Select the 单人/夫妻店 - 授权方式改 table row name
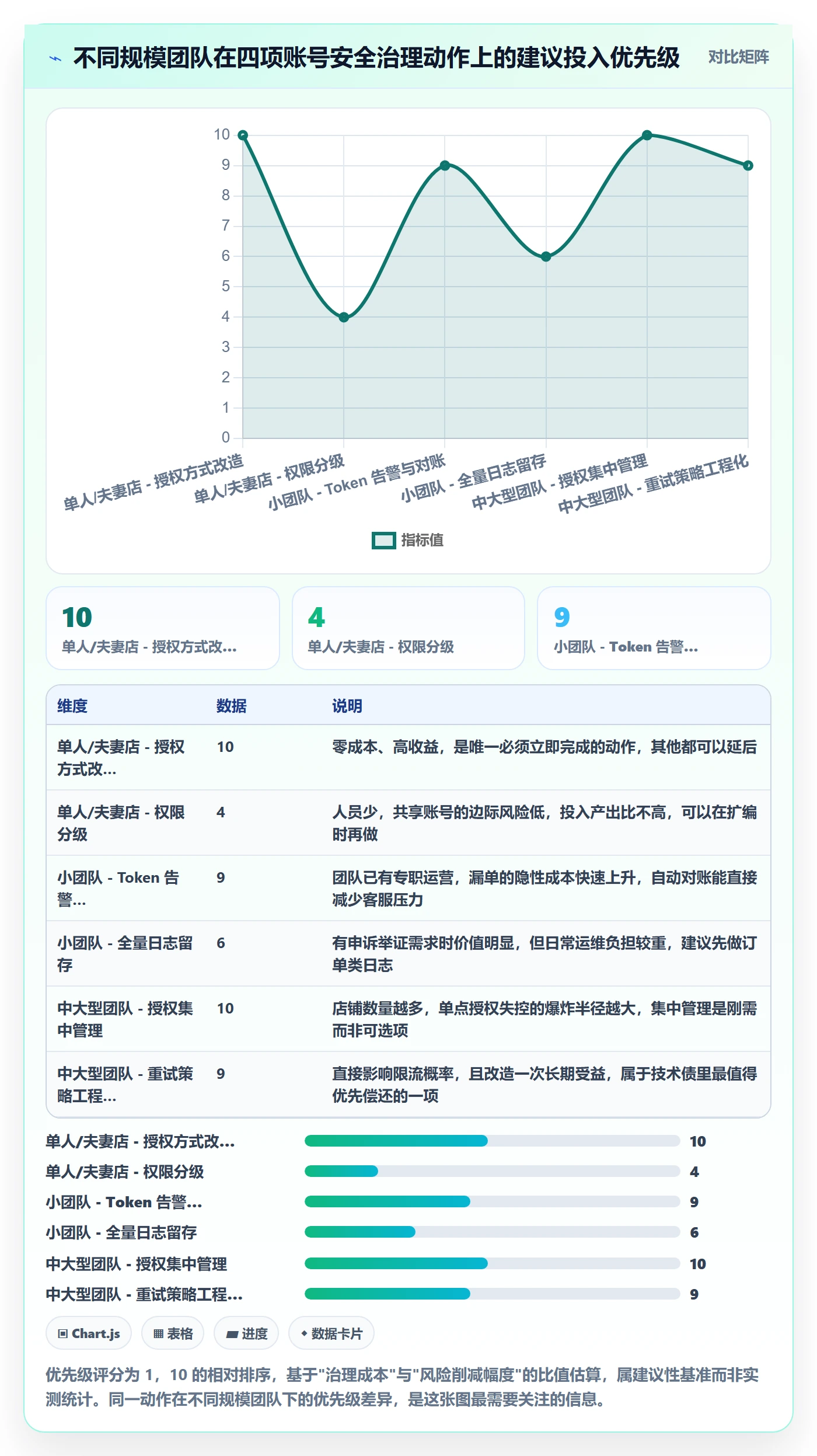 [121, 758]
